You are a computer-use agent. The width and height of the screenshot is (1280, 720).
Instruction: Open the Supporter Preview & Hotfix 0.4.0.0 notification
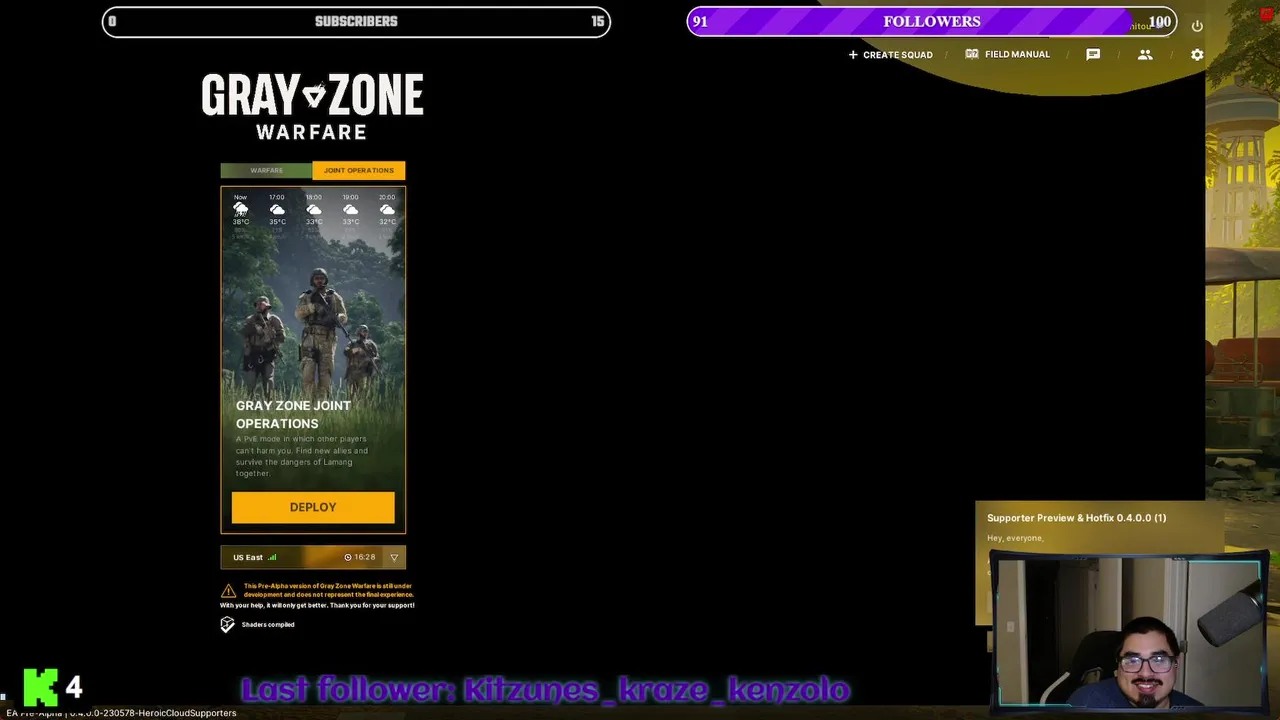pos(1076,518)
